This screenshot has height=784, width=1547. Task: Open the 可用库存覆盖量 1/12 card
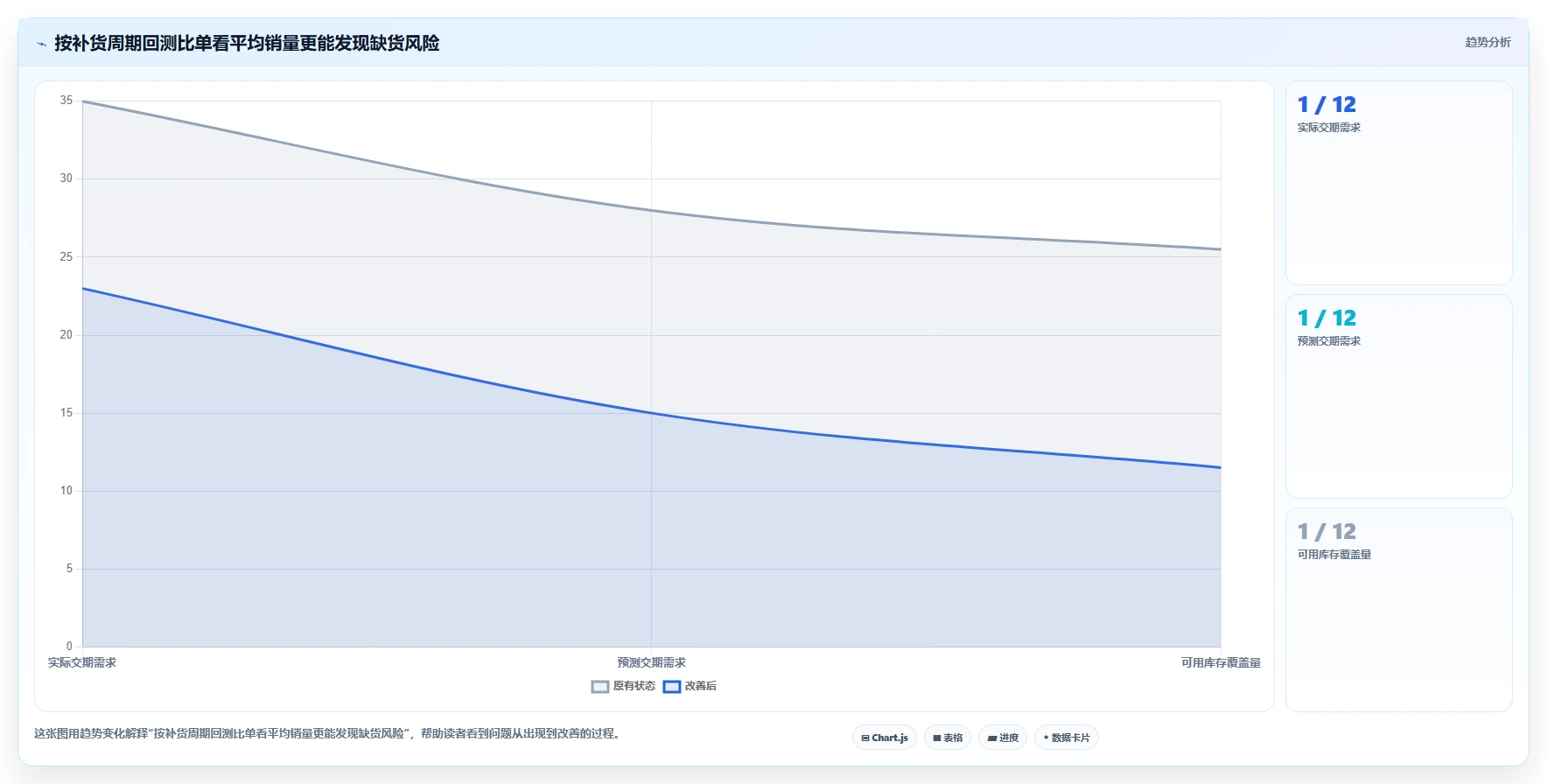tap(1398, 610)
